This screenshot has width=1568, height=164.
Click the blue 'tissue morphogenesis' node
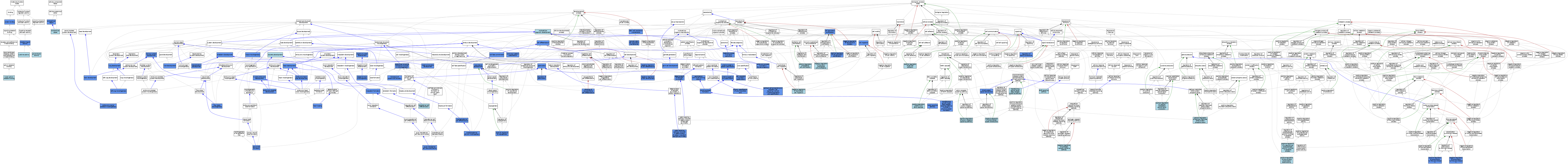[253, 55]
